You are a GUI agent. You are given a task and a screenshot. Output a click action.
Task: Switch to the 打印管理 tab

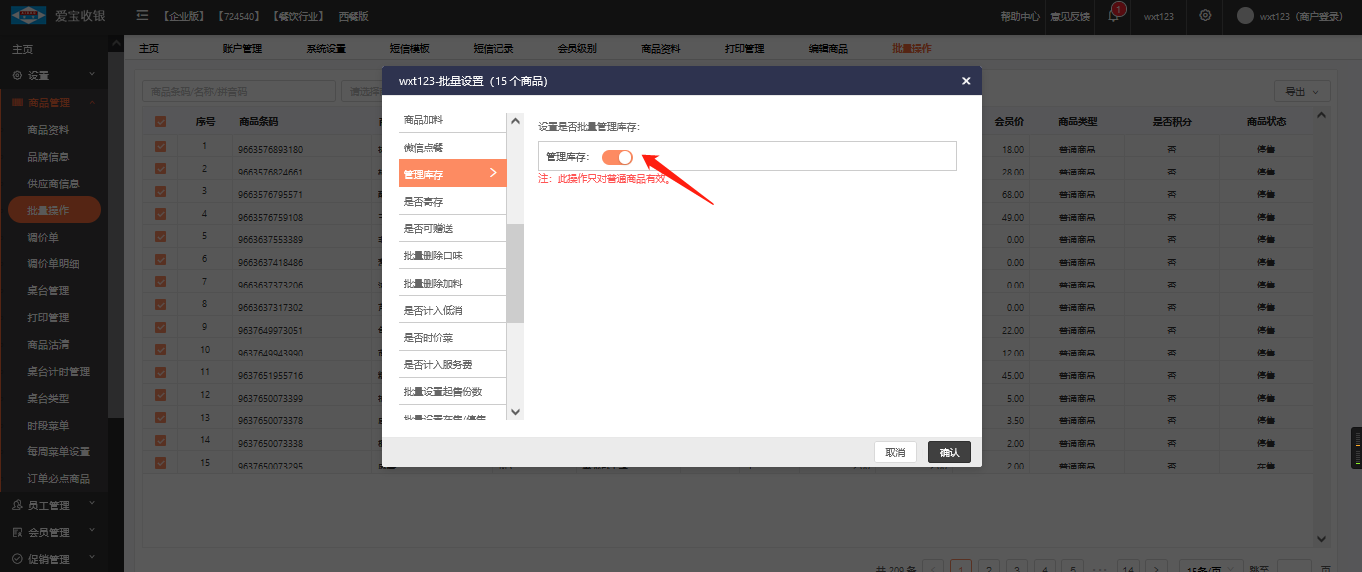pyautogui.click(x=745, y=48)
